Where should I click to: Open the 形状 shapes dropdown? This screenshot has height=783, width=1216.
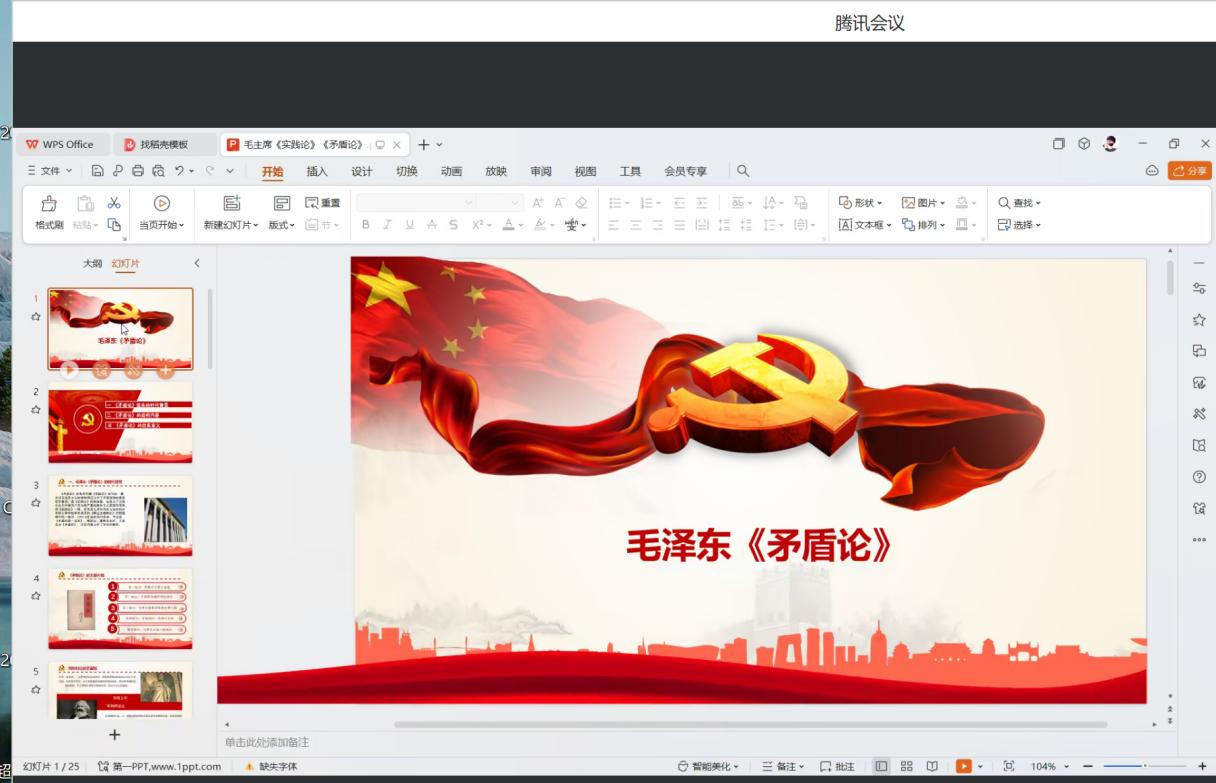[860, 203]
